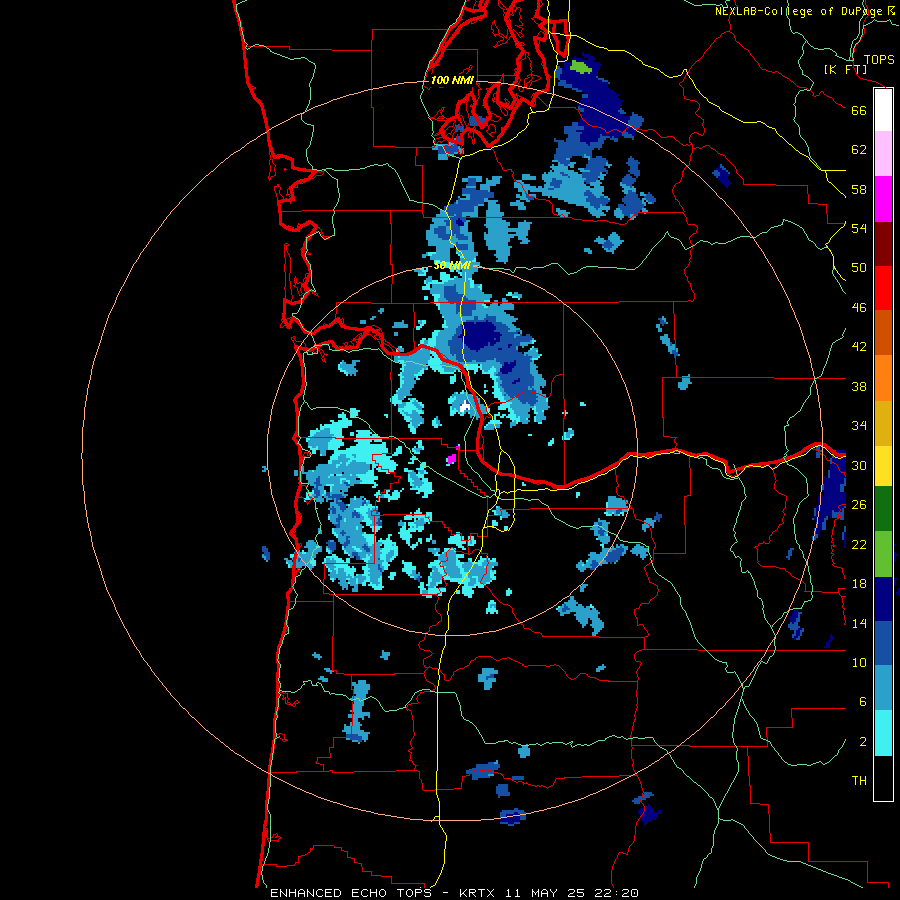Click the magenta legend color swatch

pos(883,199)
